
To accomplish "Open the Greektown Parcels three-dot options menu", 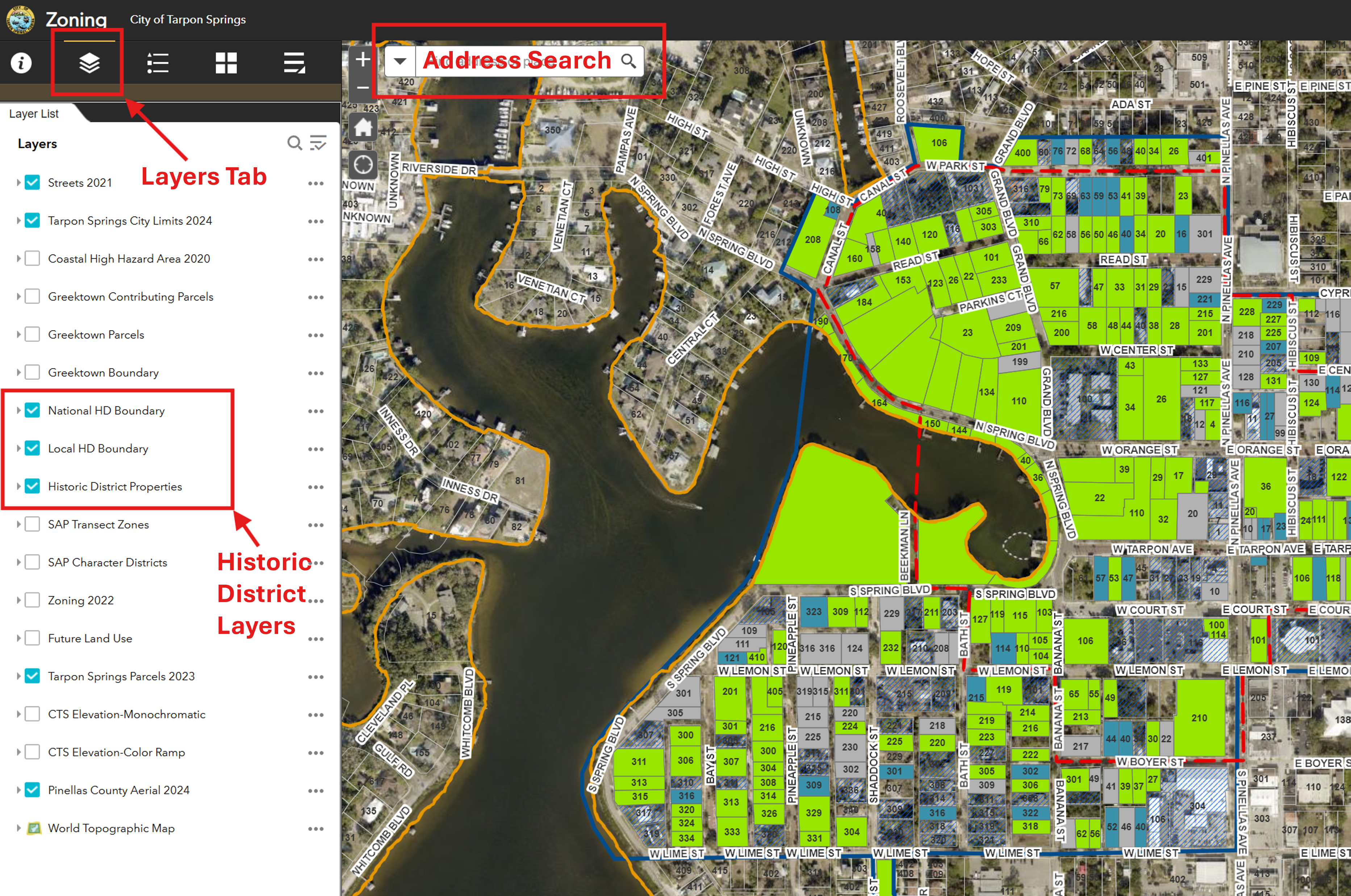I will 315,335.
